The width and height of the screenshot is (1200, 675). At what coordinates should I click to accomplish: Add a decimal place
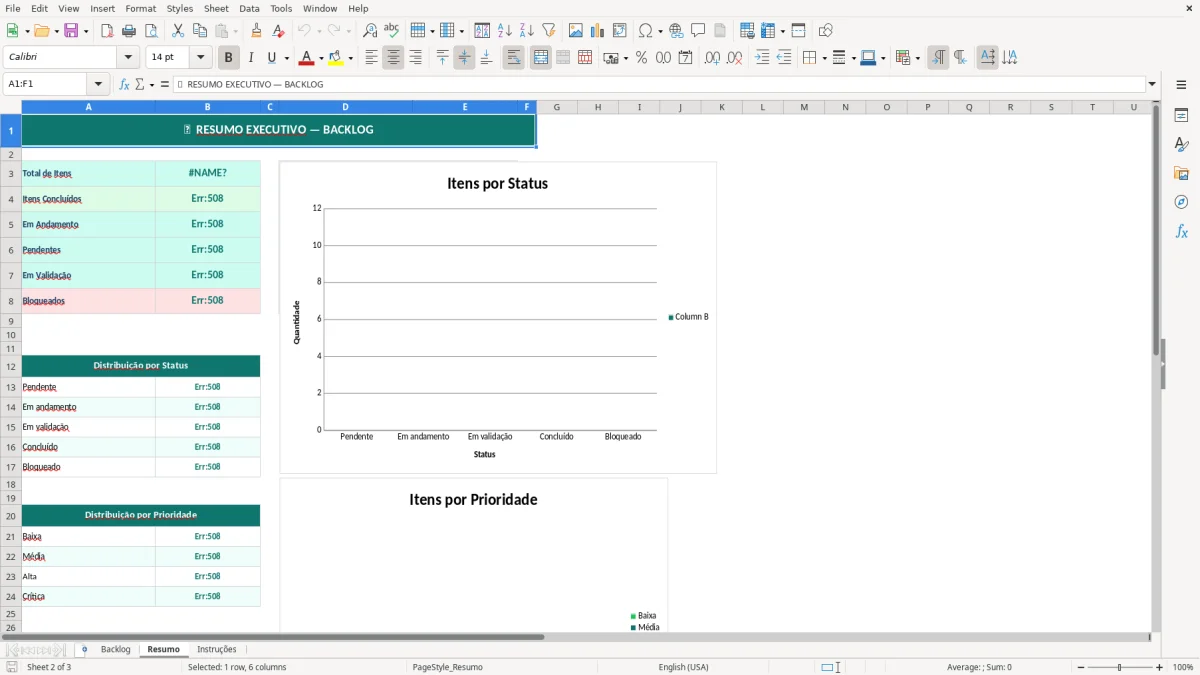click(x=713, y=58)
